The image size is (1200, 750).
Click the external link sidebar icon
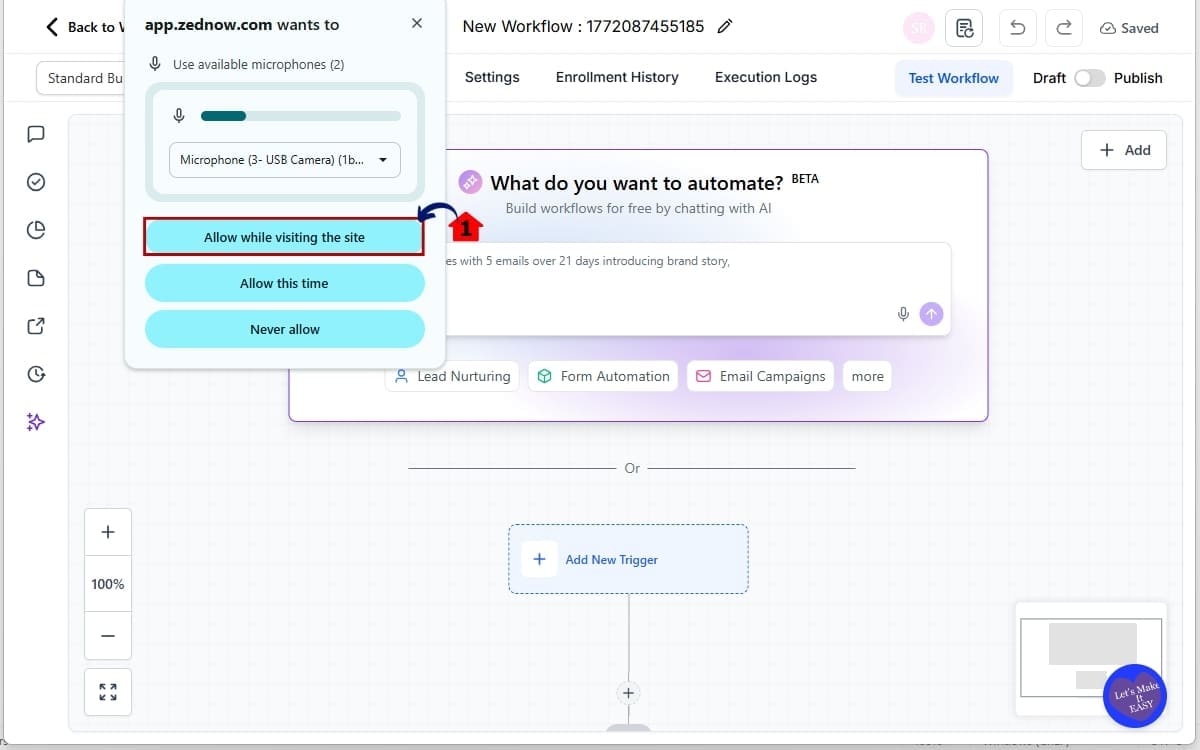[x=36, y=325]
